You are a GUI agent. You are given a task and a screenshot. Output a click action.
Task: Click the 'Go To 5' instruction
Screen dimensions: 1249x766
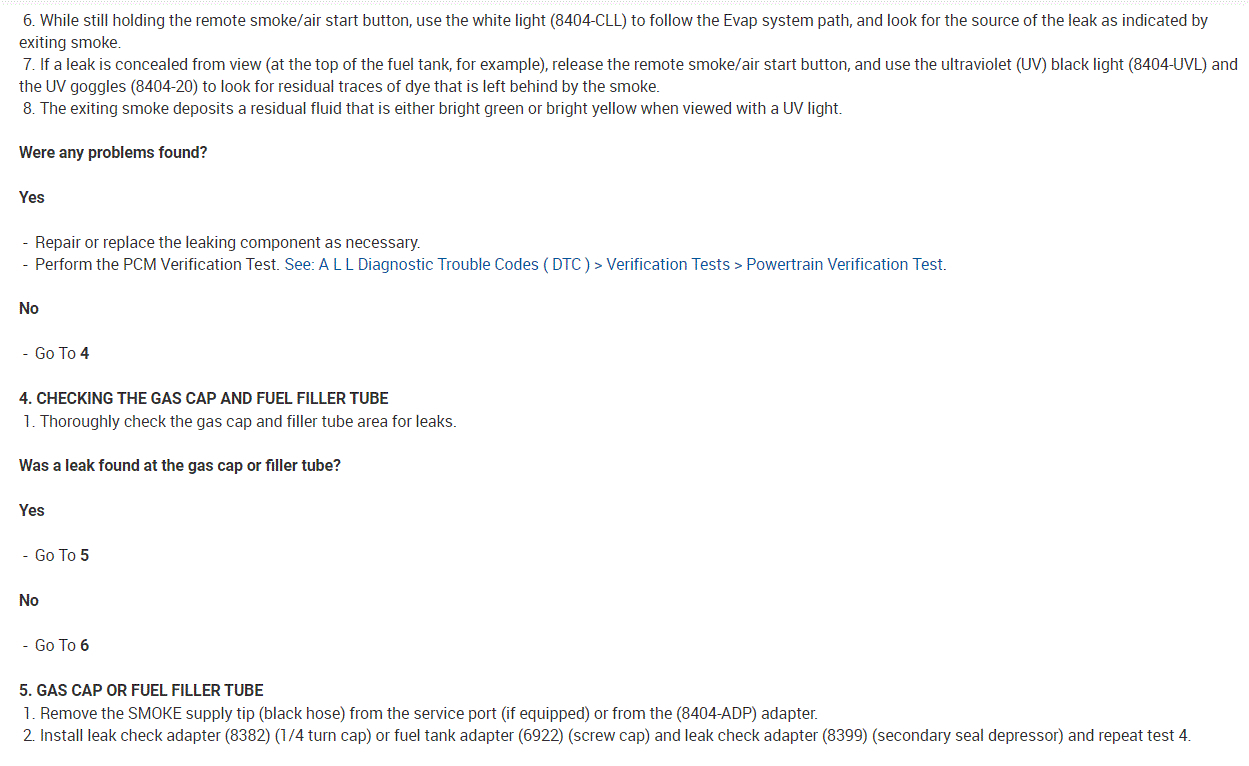click(x=62, y=555)
